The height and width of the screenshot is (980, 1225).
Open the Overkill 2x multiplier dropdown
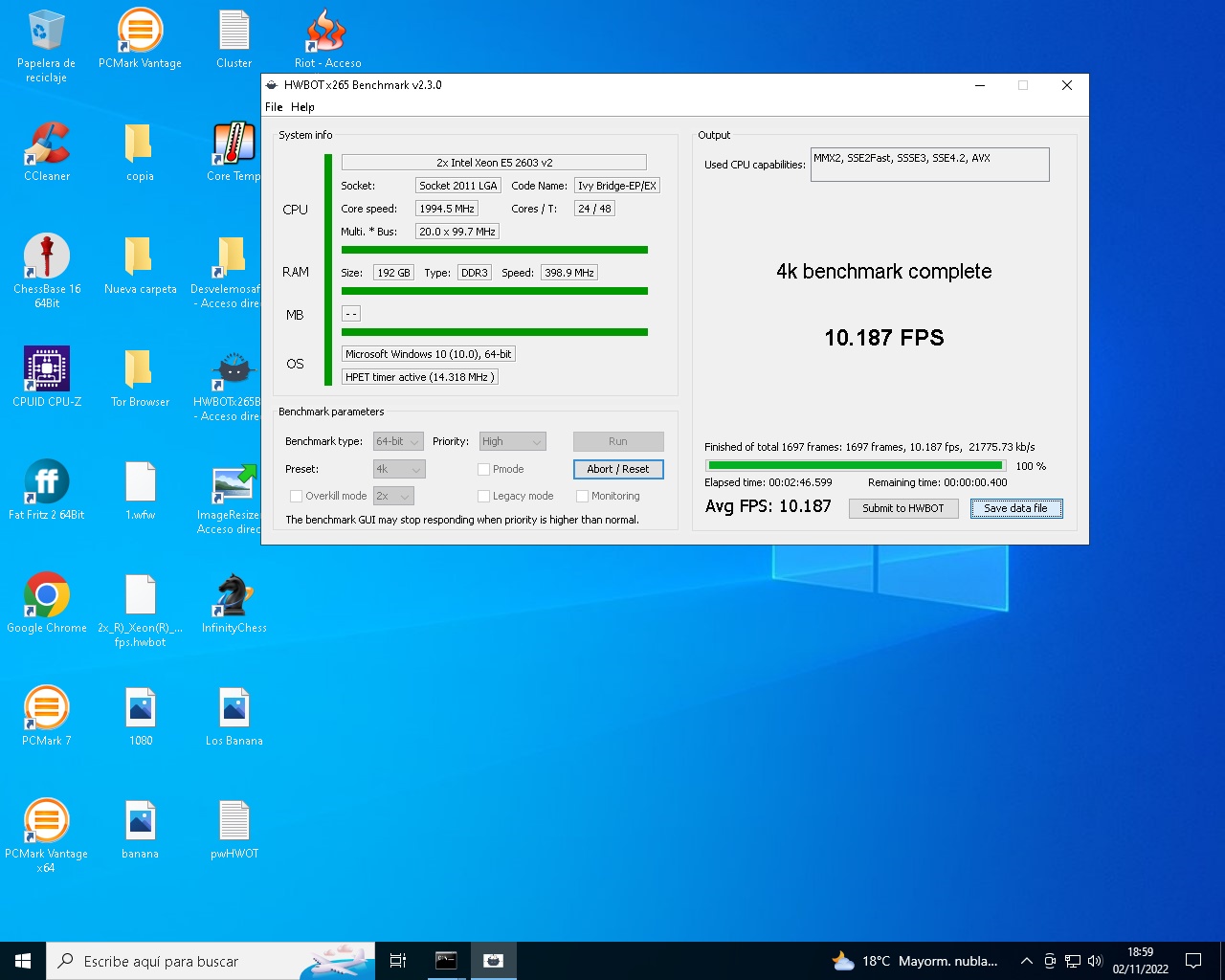pyautogui.click(x=393, y=496)
